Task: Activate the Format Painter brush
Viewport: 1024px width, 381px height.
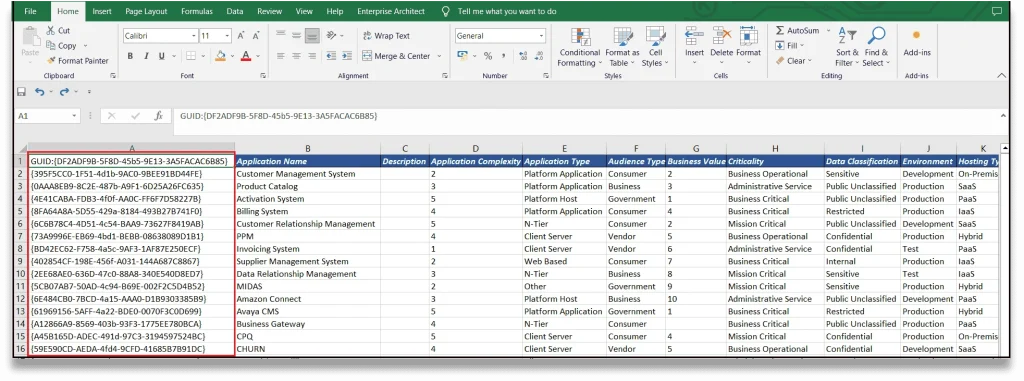Action: click(x=51, y=61)
